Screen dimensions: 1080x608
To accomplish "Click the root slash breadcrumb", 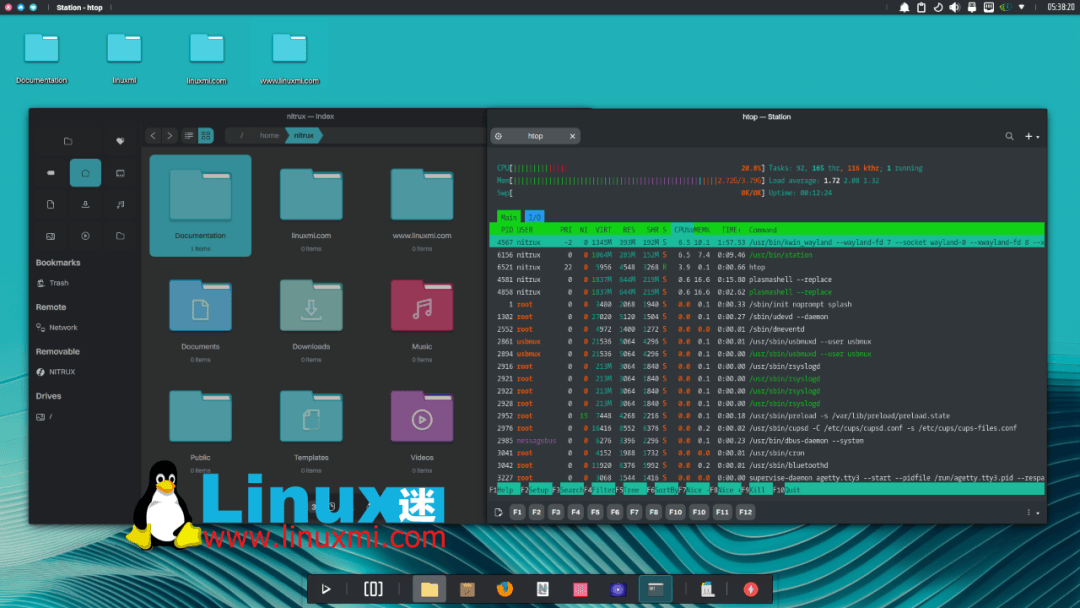I will click(241, 136).
